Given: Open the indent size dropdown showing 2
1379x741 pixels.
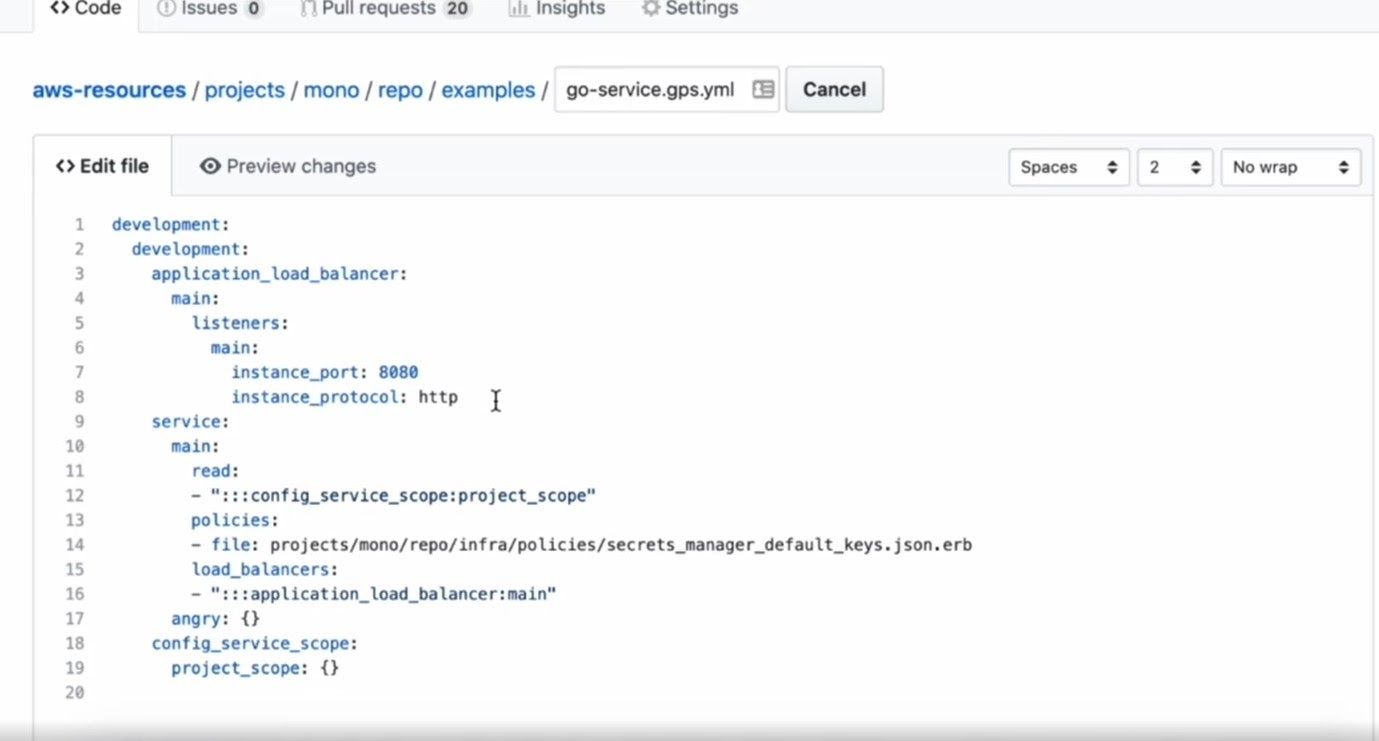Looking at the screenshot, I should tap(1174, 167).
